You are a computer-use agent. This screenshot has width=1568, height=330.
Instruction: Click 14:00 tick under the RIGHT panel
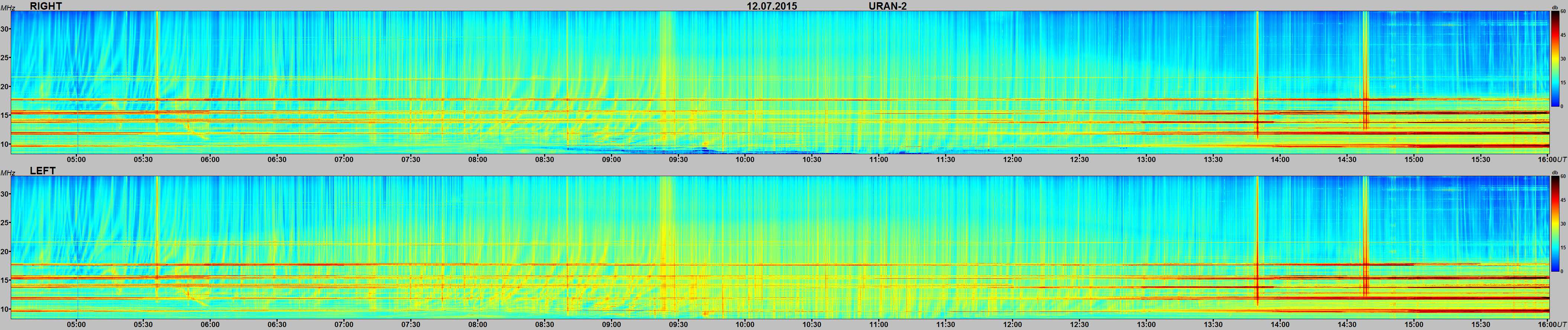pyautogui.click(x=1280, y=159)
